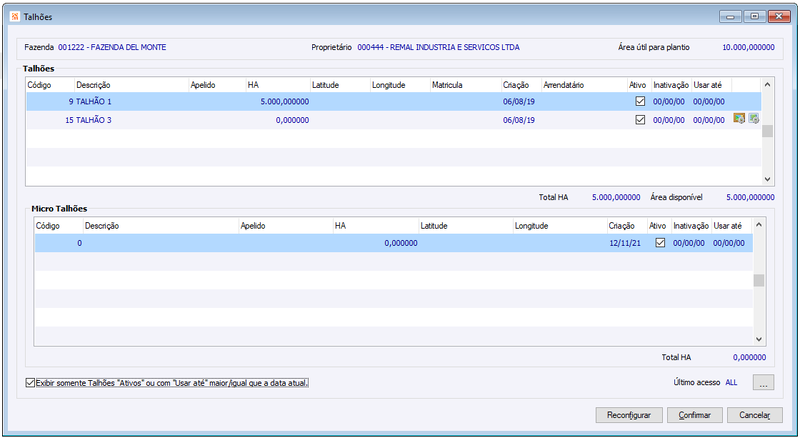Click 'Usar até' date in Micro Talhões row

pos(729,243)
